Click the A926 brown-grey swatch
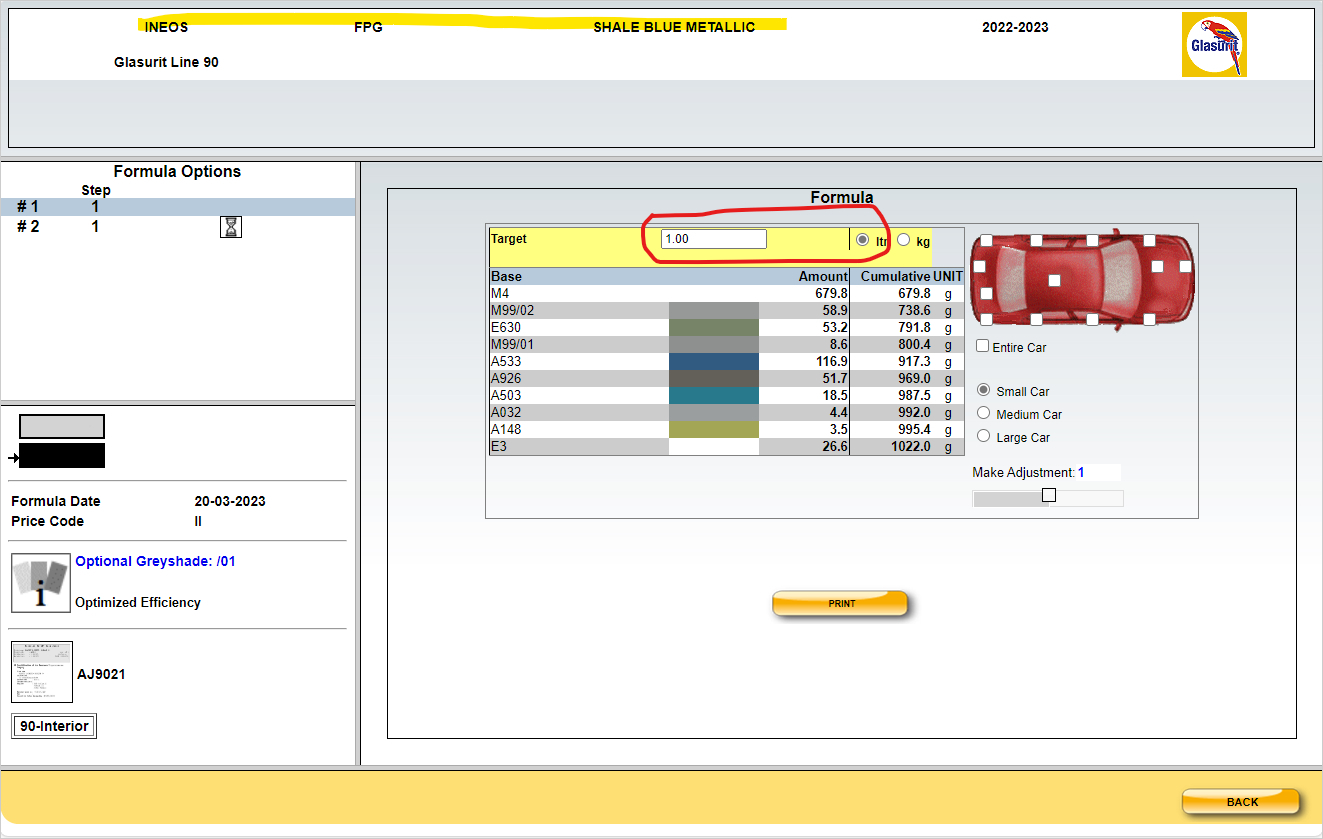The width and height of the screenshot is (1323, 839). 714,379
